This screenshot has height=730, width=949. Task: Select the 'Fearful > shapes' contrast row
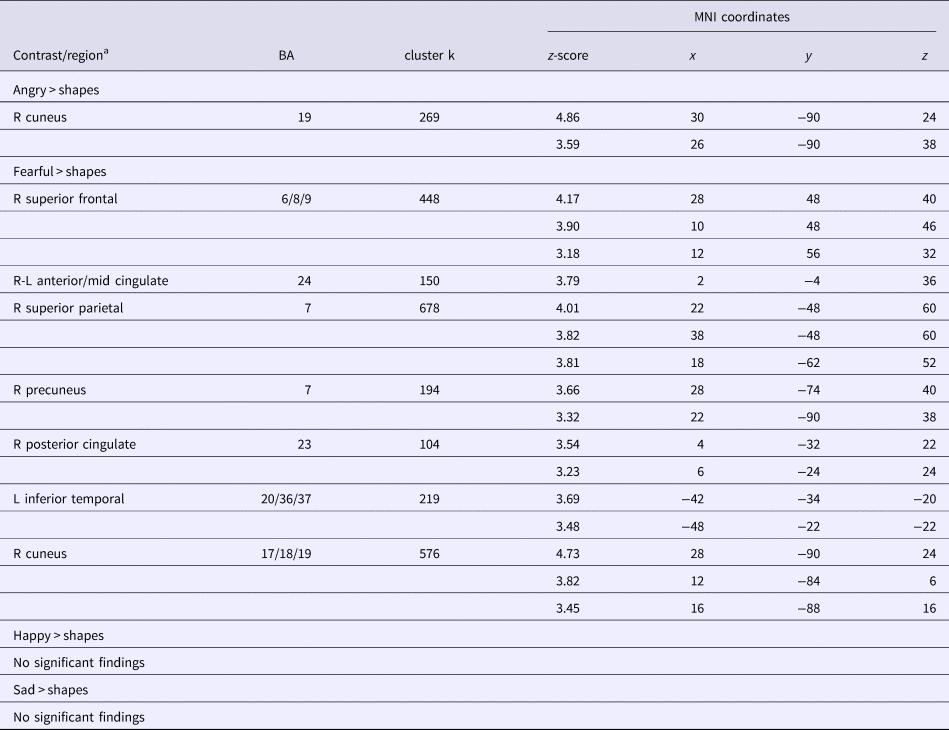[60, 172]
